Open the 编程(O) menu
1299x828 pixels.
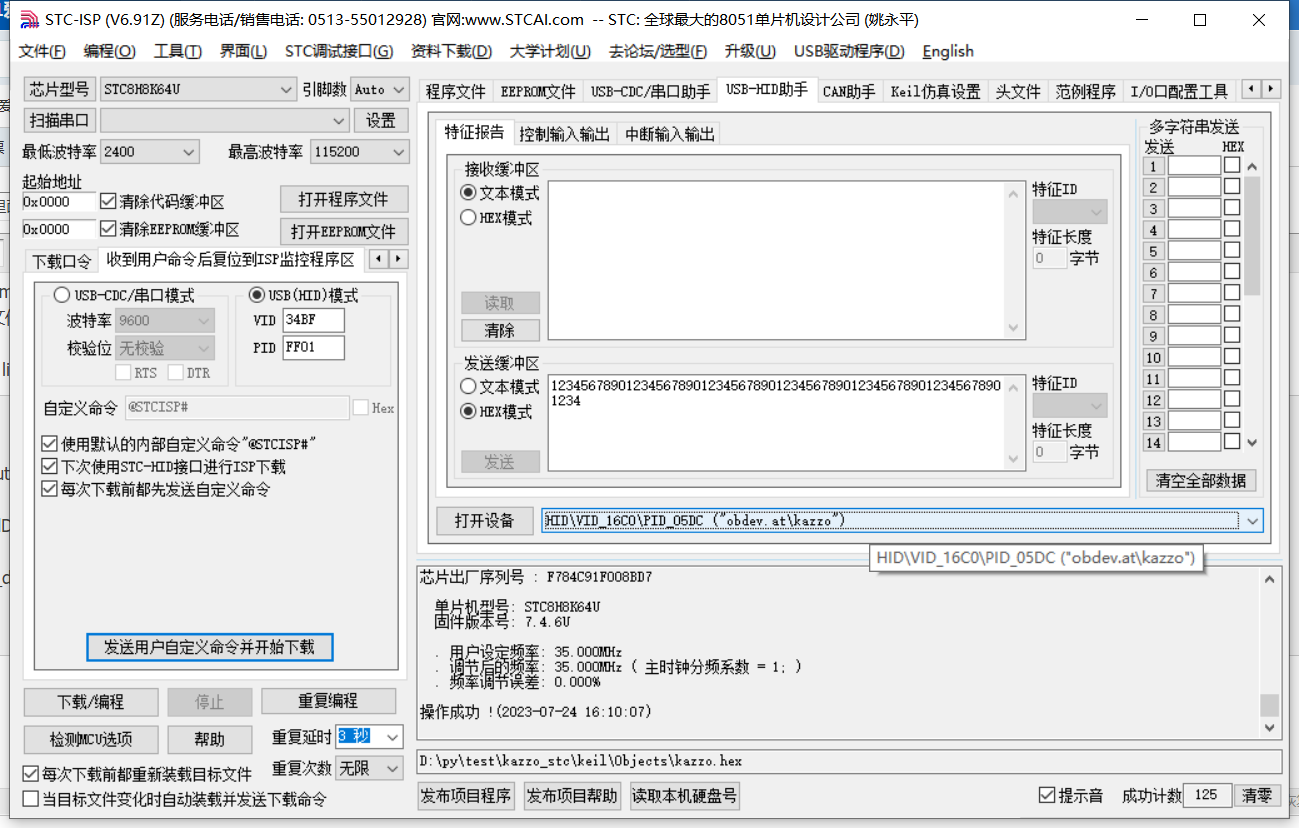(x=109, y=51)
